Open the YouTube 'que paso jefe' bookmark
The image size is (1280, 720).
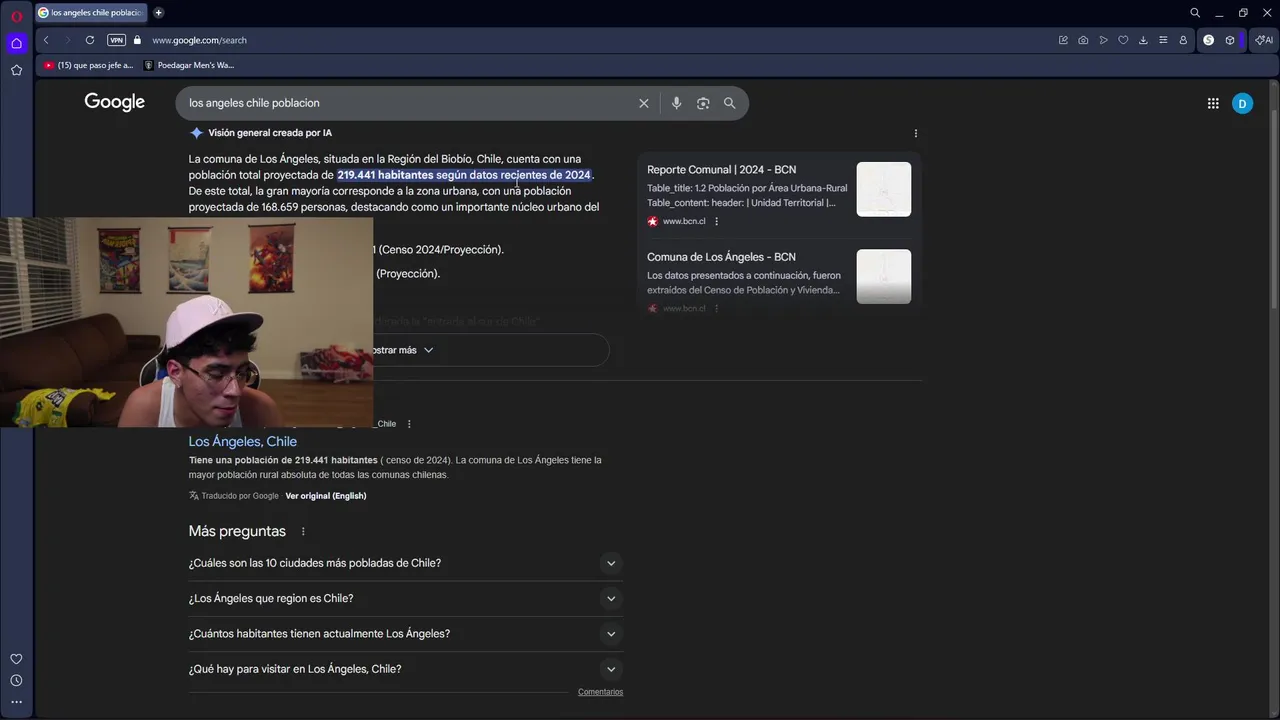pos(88,65)
